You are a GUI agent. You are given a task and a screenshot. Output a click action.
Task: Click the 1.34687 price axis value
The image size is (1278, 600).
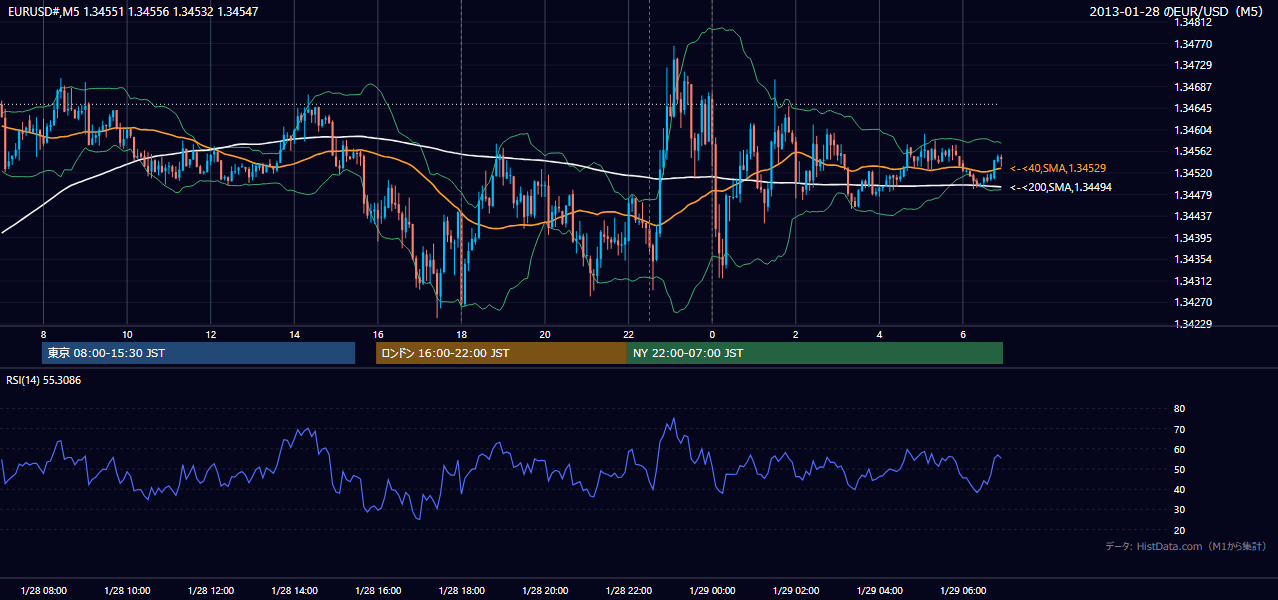pos(1194,87)
